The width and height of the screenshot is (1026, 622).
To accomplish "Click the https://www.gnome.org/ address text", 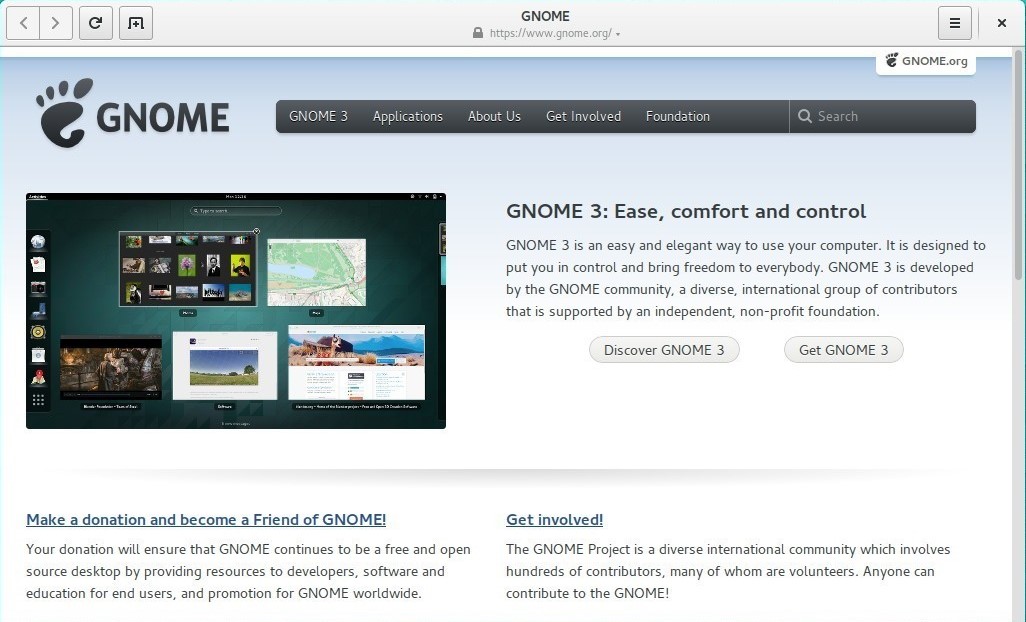I will [x=550, y=33].
